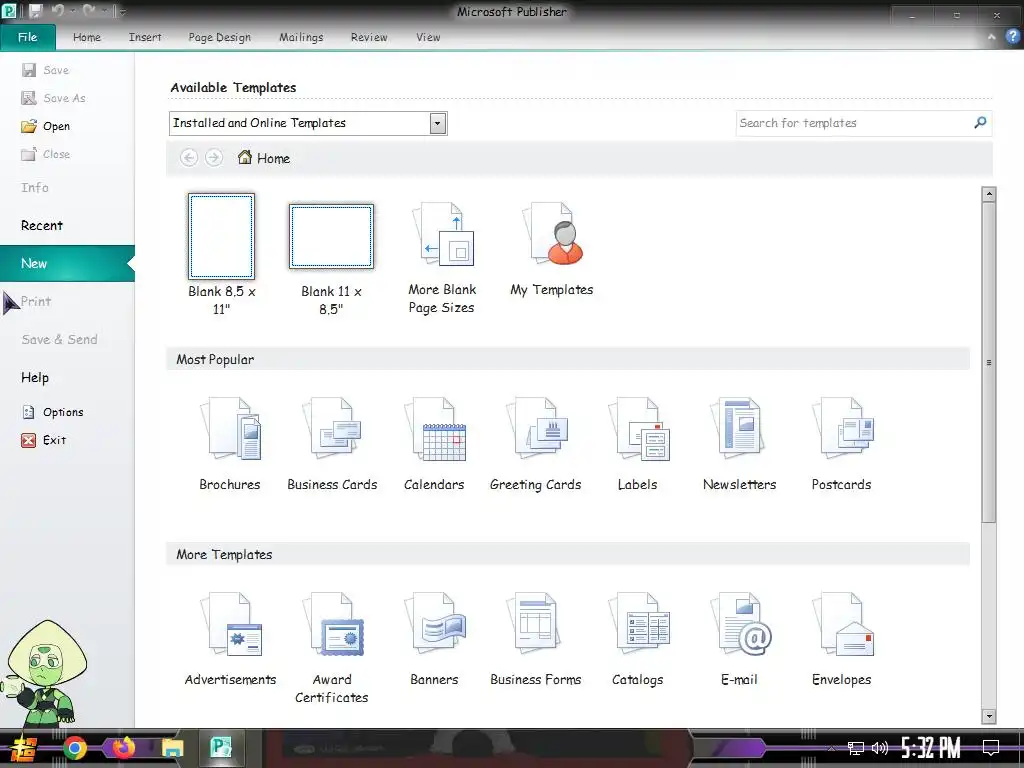This screenshot has width=1024, height=768.
Task: Open the File tab
Action: pyautogui.click(x=27, y=37)
